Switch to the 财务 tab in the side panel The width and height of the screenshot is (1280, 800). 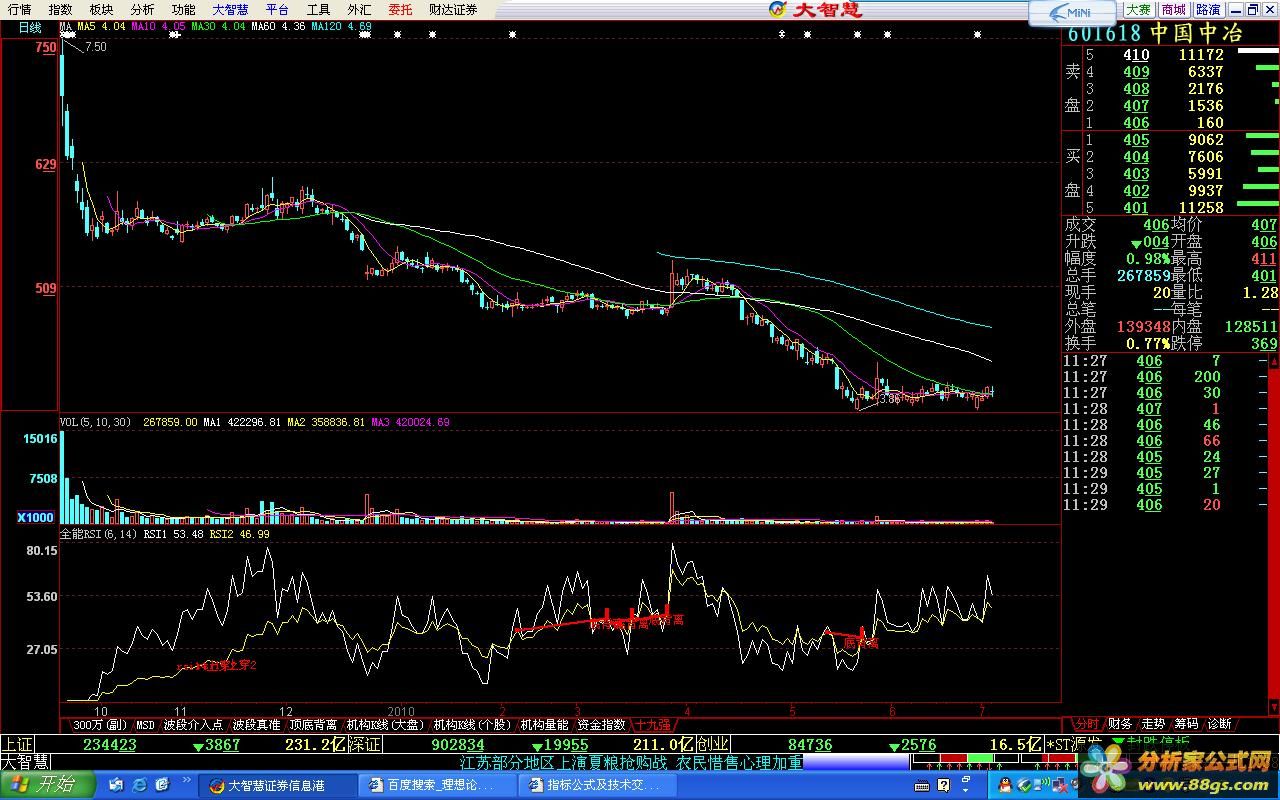click(x=1120, y=724)
